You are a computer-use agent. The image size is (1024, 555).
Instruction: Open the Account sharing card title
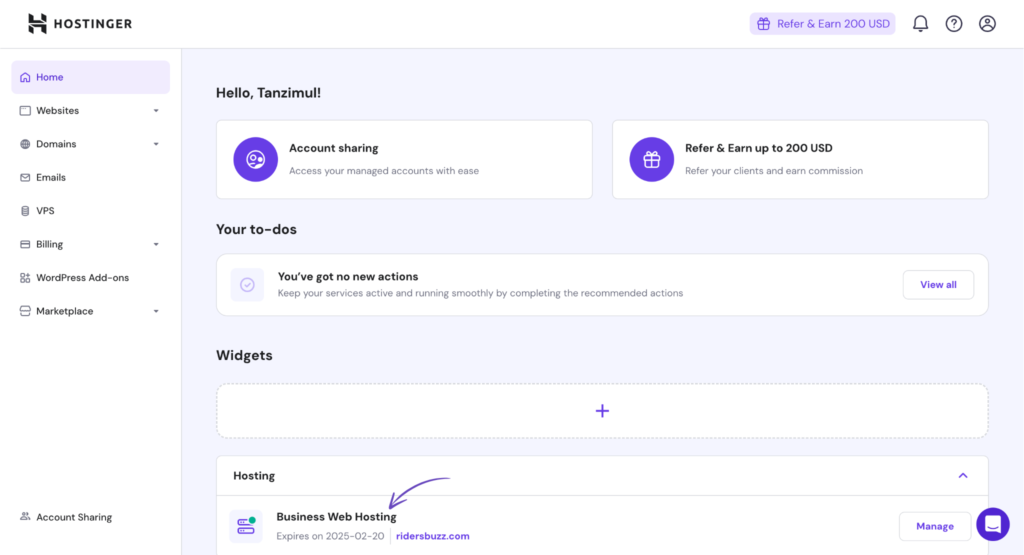click(334, 148)
